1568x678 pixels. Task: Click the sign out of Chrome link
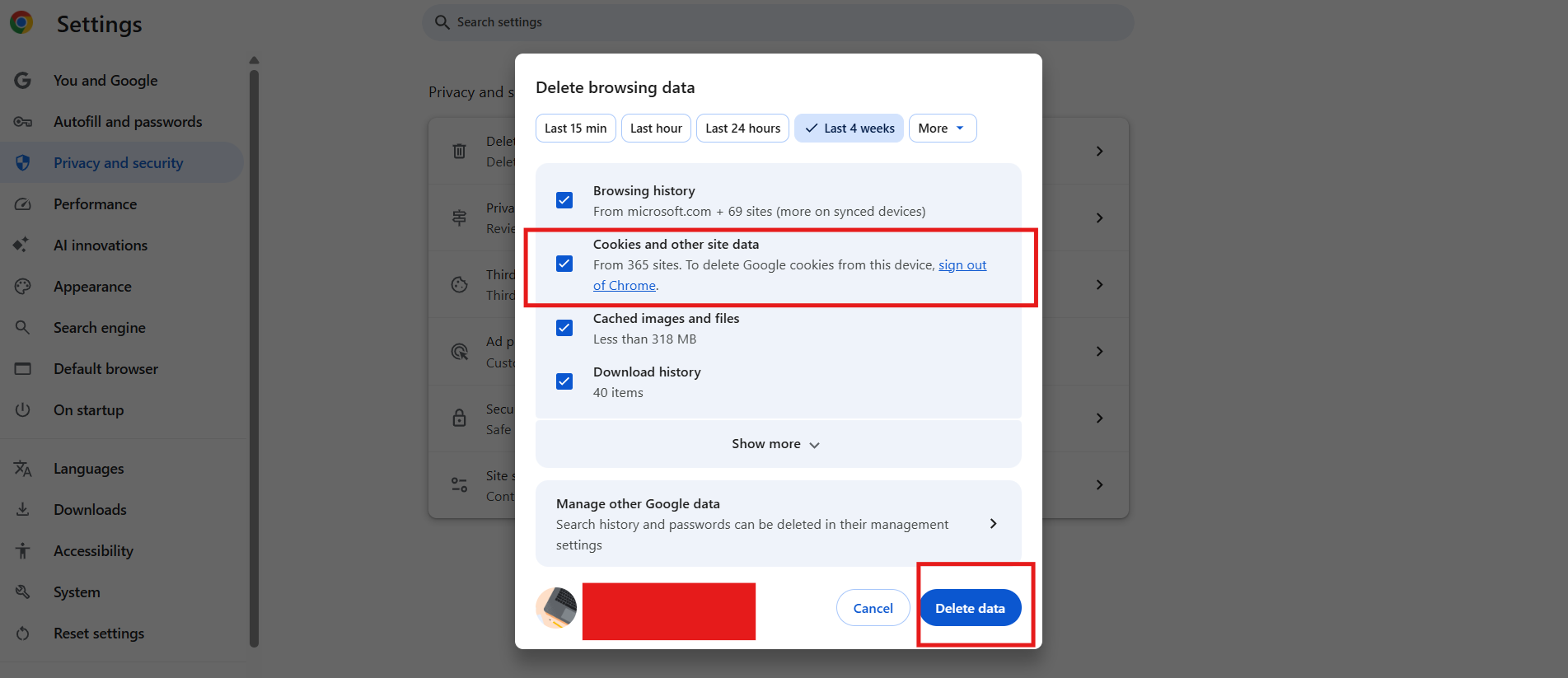(962, 265)
